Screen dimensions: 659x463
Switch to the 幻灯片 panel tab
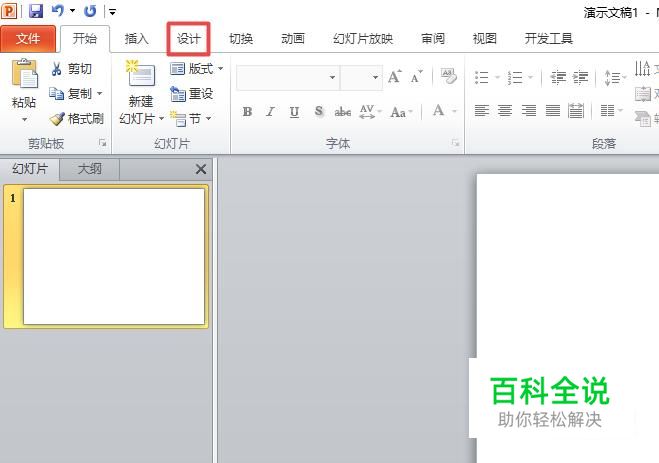pos(30,169)
